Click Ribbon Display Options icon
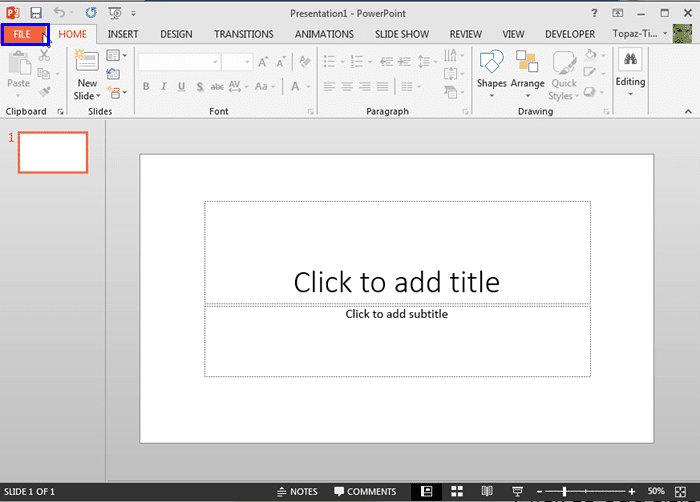 point(618,13)
